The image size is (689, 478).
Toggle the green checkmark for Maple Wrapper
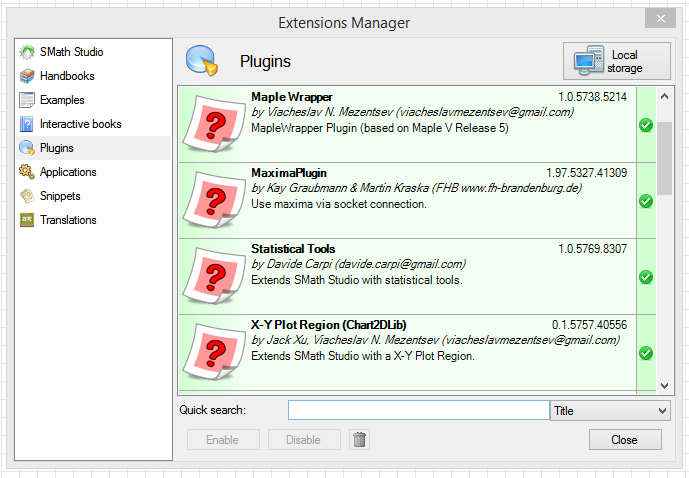click(x=645, y=125)
